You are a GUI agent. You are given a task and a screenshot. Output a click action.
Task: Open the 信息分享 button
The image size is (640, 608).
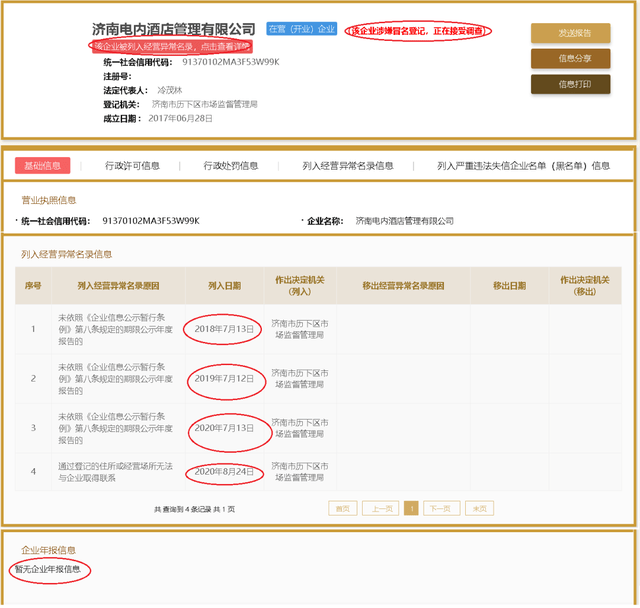(x=570, y=58)
